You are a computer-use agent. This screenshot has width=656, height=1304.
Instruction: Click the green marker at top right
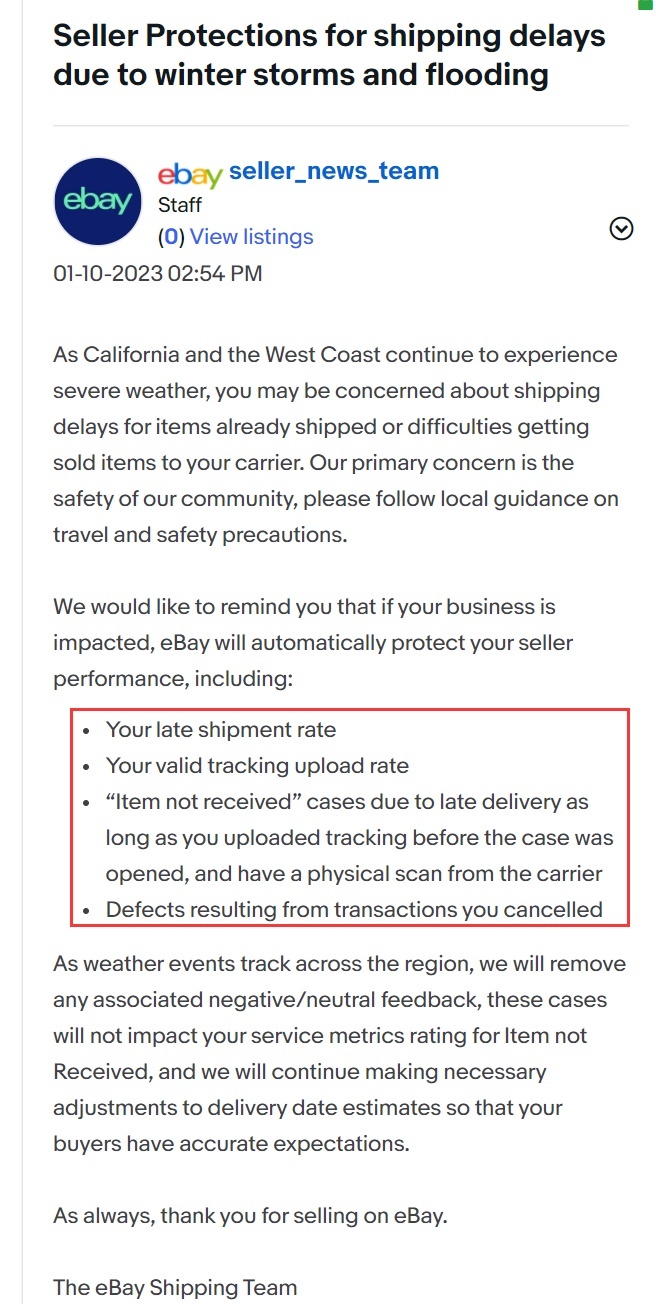click(645, 4)
